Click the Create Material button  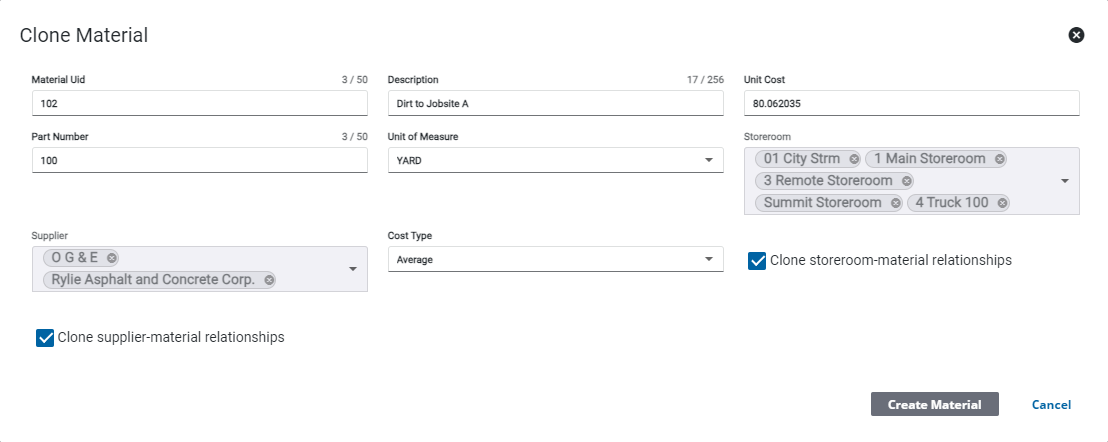934,405
